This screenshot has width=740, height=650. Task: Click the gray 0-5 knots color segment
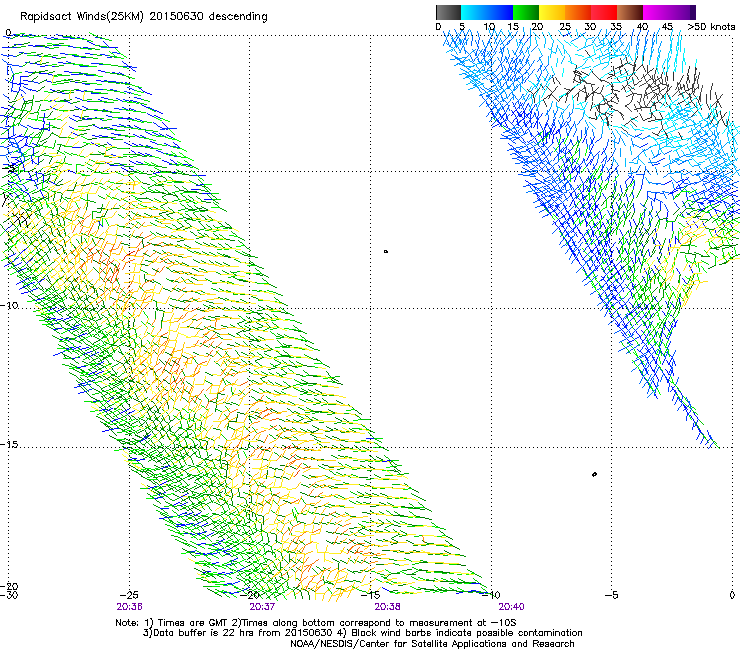click(x=448, y=12)
